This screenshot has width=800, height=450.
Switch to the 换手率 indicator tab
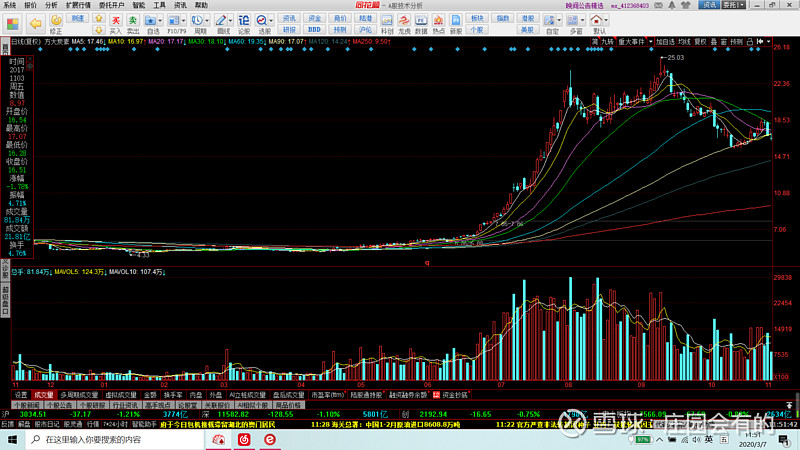170,394
